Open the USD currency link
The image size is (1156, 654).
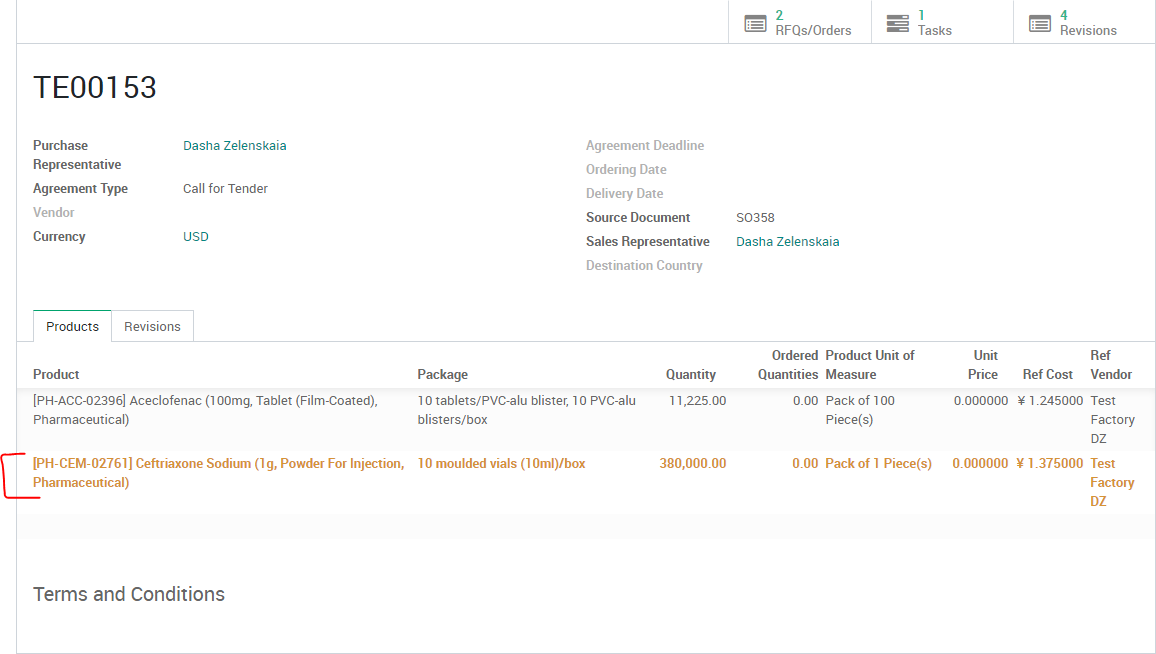[195, 236]
